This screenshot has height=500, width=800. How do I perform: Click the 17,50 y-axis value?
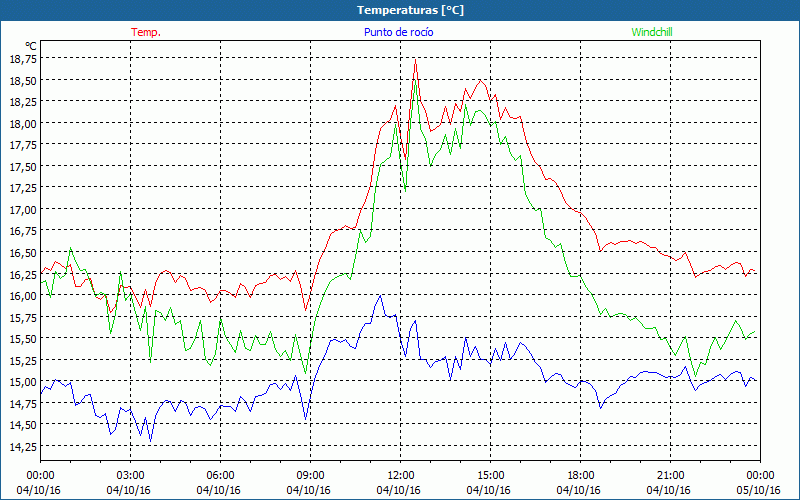pos(23,166)
